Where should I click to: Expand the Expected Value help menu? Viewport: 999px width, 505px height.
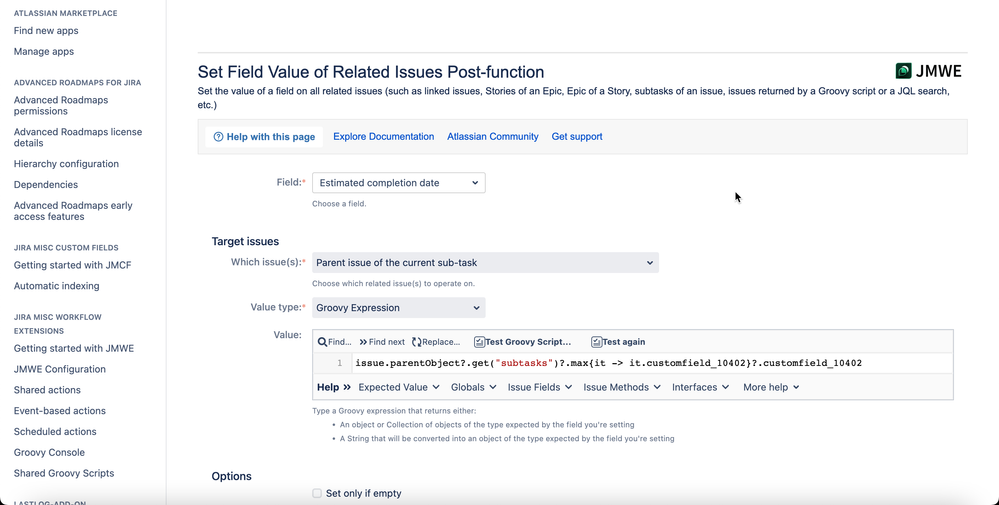(399, 387)
